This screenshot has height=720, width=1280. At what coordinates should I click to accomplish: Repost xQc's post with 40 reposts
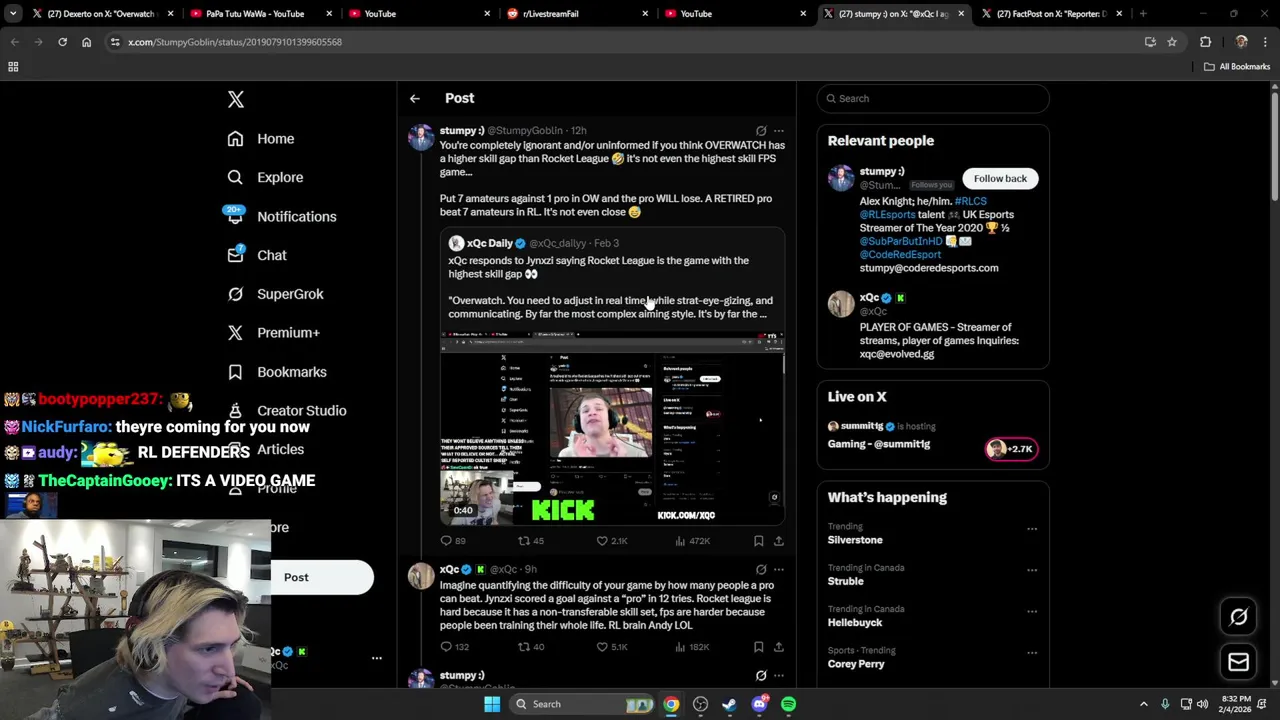(x=530, y=647)
